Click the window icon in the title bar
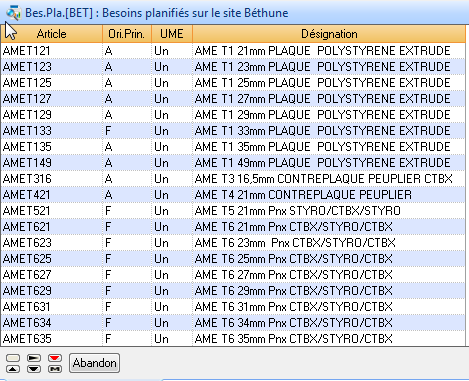Screen dimensions: 469x381 tap(13, 13)
